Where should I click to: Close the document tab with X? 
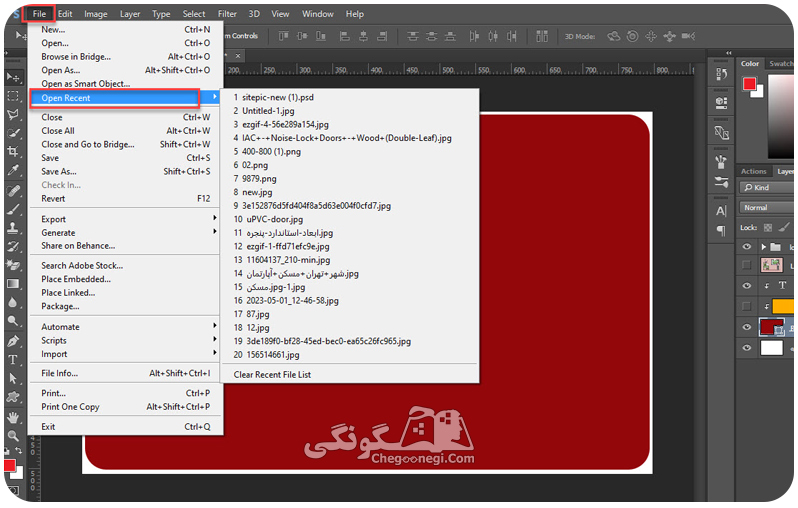pos(238,55)
